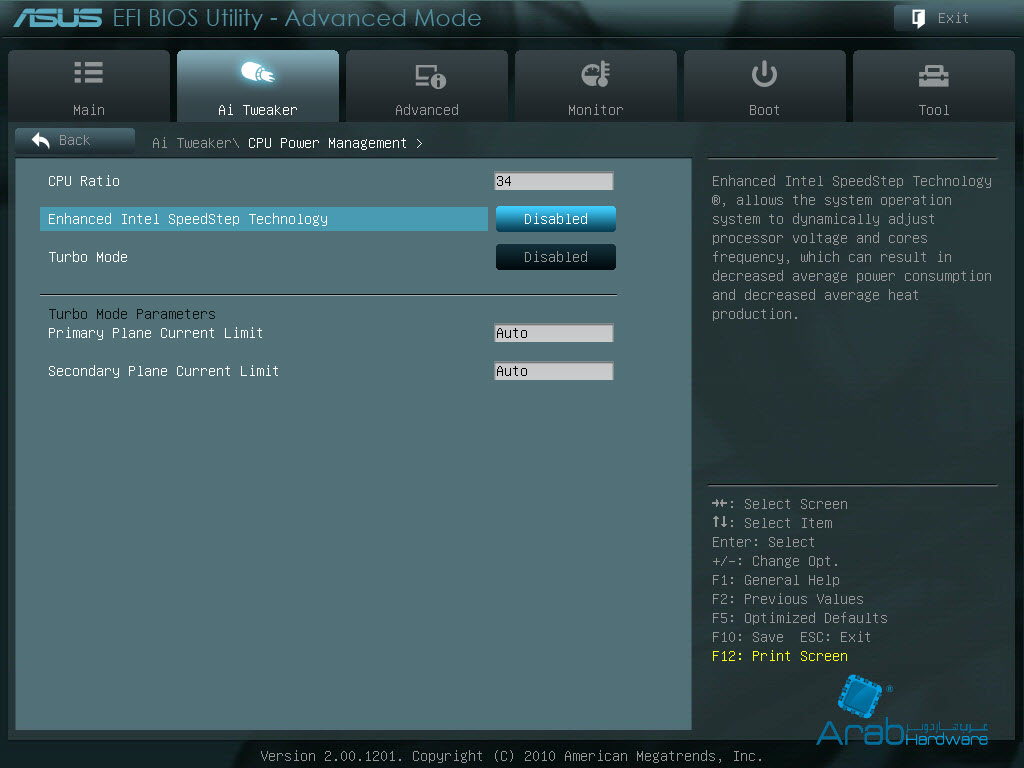This screenshot has width=1024, height=768.
Task: Switch to the Monitor tab label
Action: [596, 110]
